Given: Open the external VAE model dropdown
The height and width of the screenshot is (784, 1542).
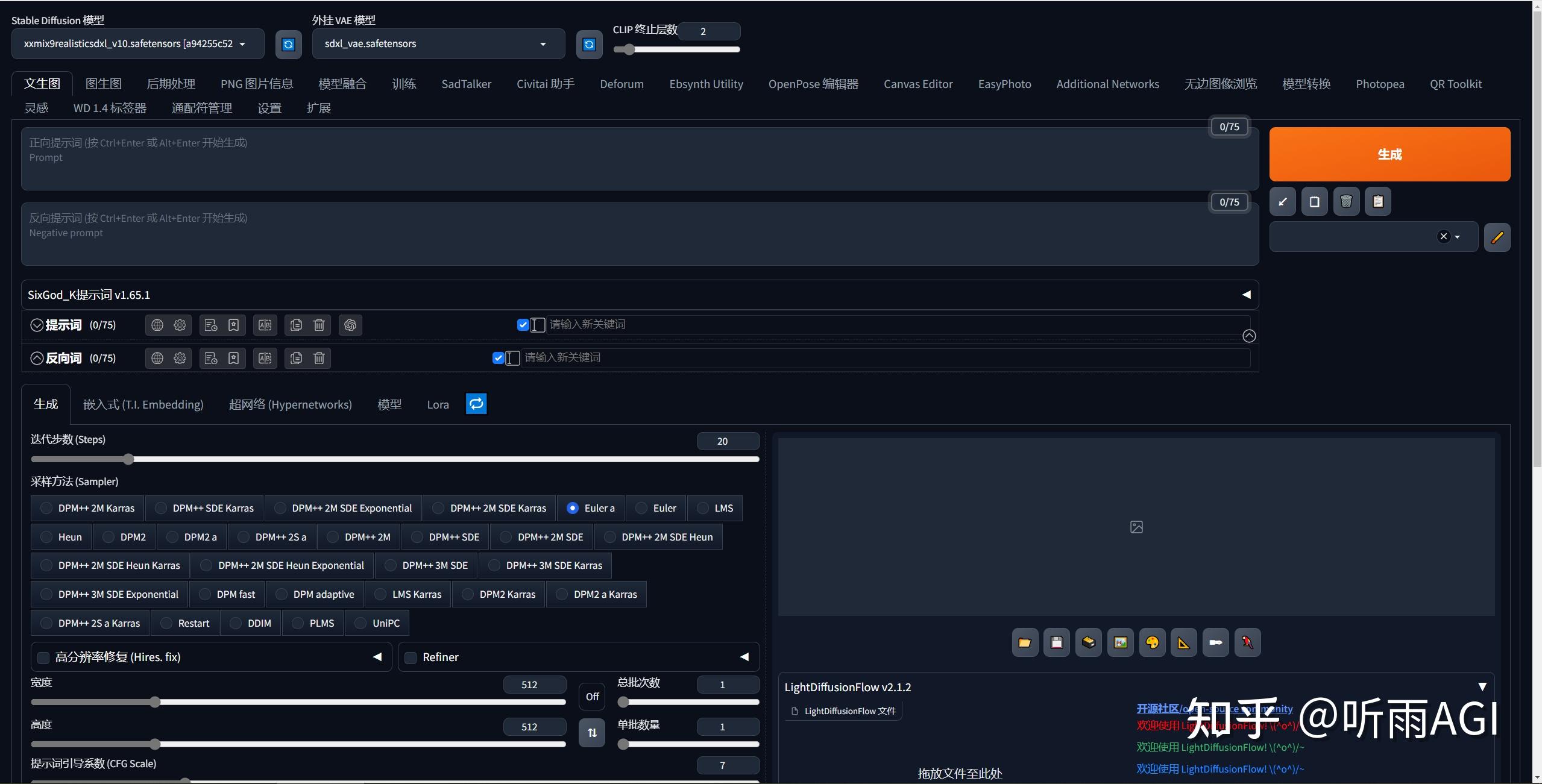Looking at the screenshot, I should pos(438,44).
